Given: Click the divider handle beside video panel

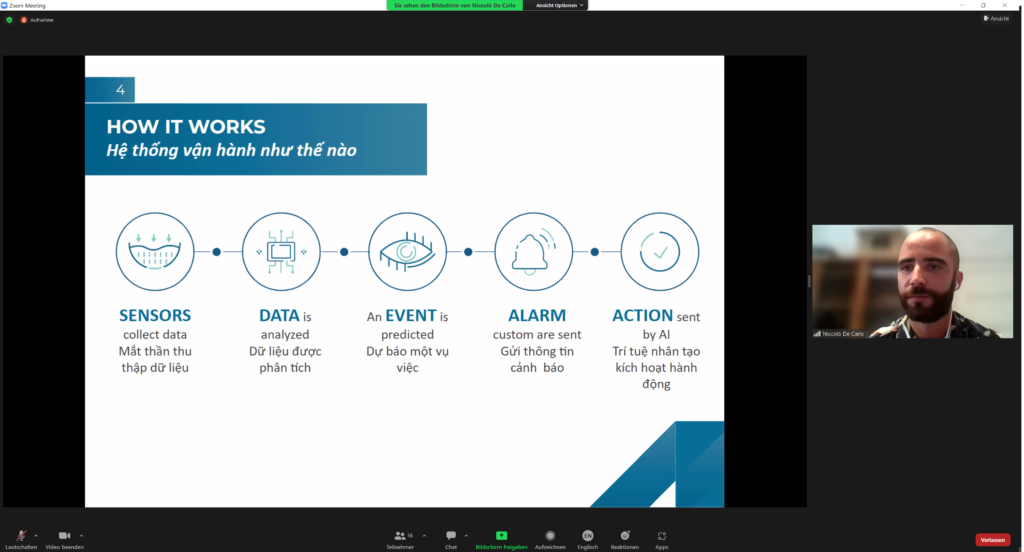Looking at the screenshot, I should [x=809, y=281].
